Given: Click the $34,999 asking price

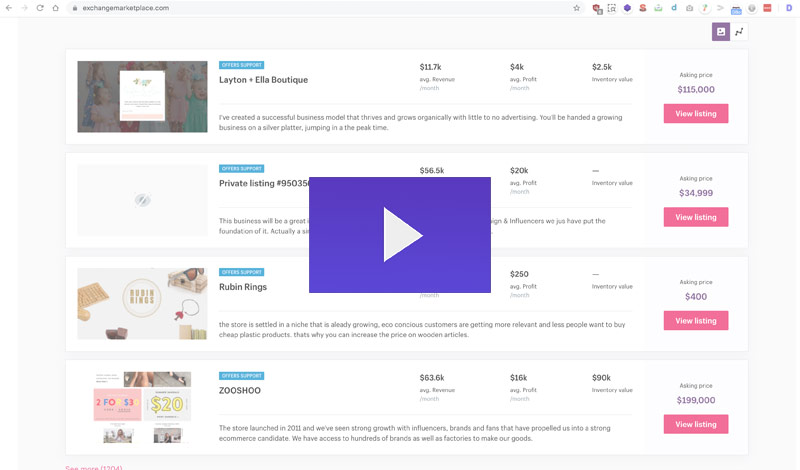Looking at the screenshot, I should [x=696, y=193].
